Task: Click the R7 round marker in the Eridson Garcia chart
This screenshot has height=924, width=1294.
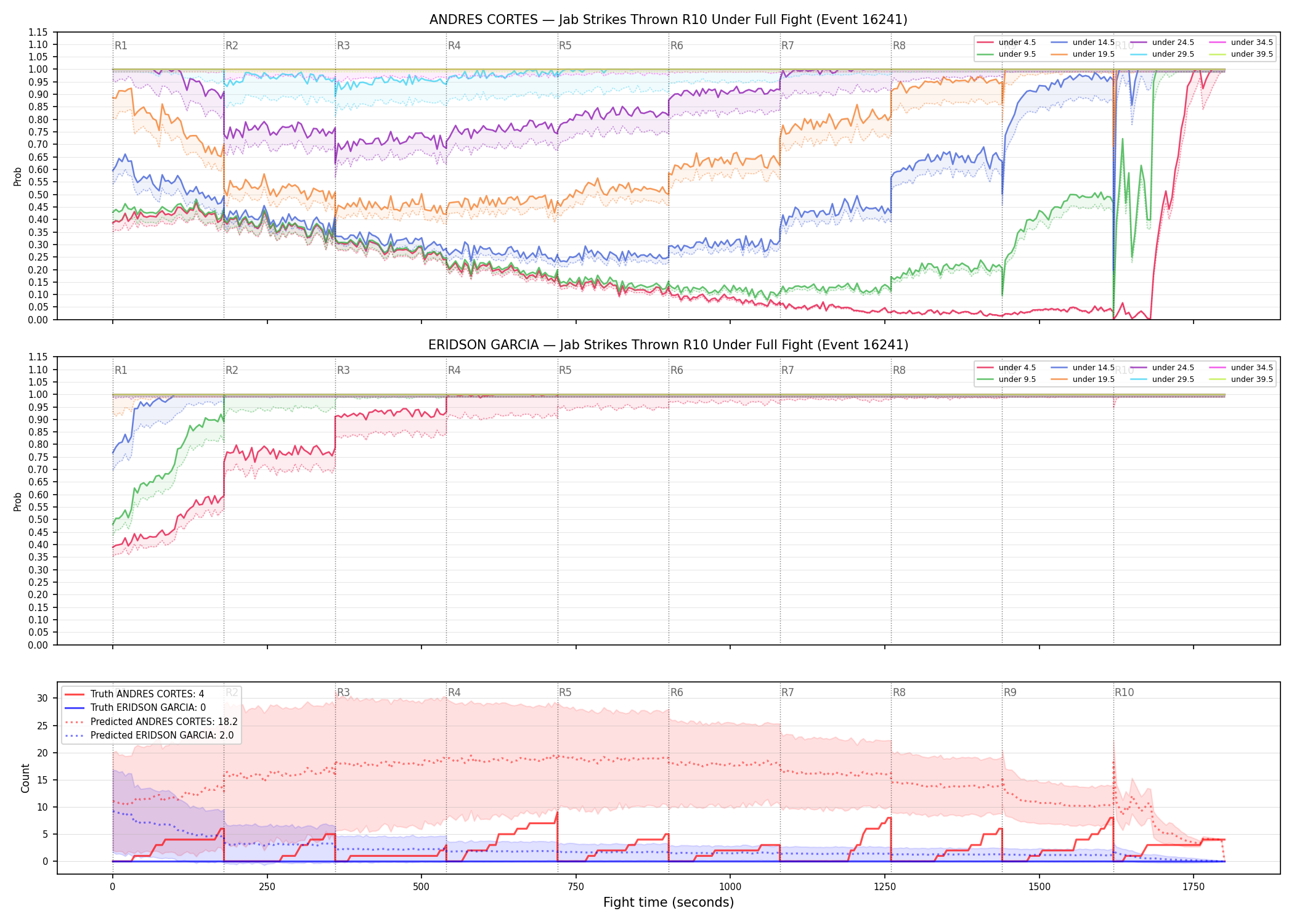Action: pos(787,370)
